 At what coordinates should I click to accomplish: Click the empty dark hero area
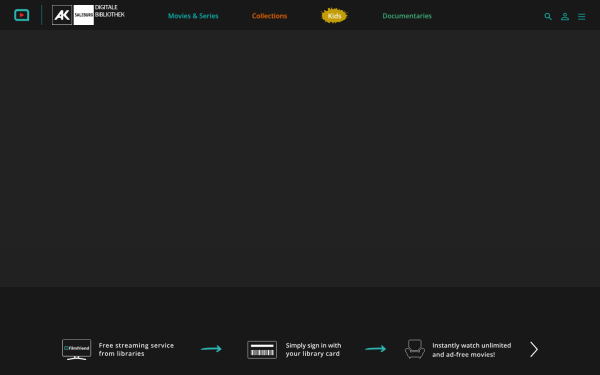(x=300, y=158)
